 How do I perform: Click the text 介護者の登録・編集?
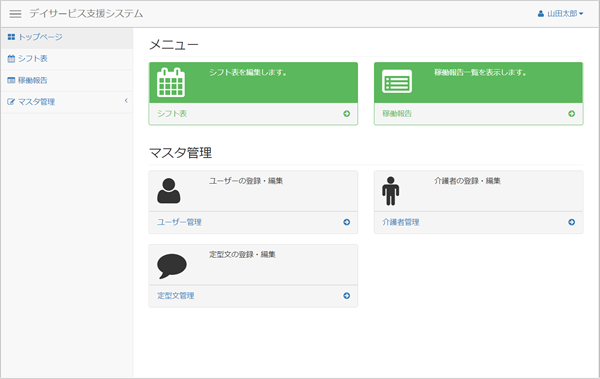(467, 181)
